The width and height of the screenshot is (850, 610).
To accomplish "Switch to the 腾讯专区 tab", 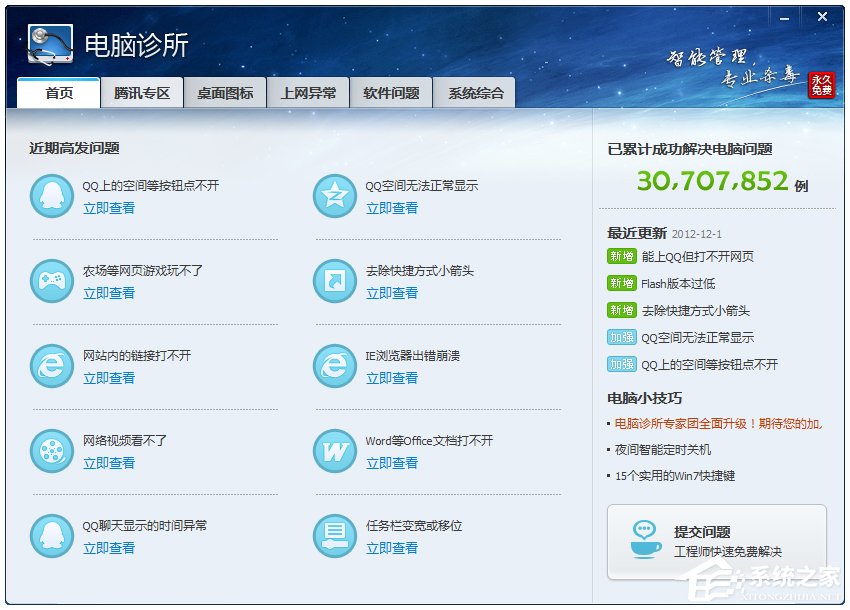I will [x=143, y=90].
